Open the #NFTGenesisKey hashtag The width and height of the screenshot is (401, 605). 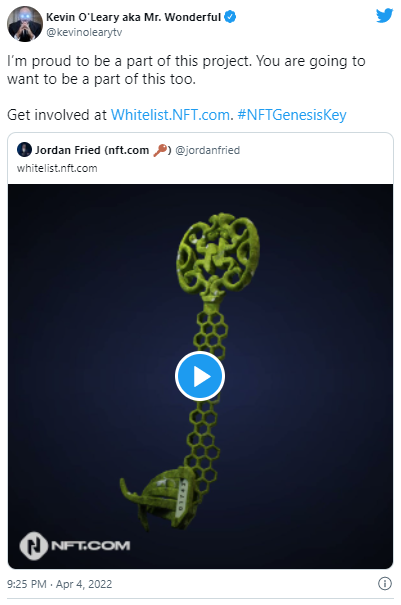coord(292,115)
